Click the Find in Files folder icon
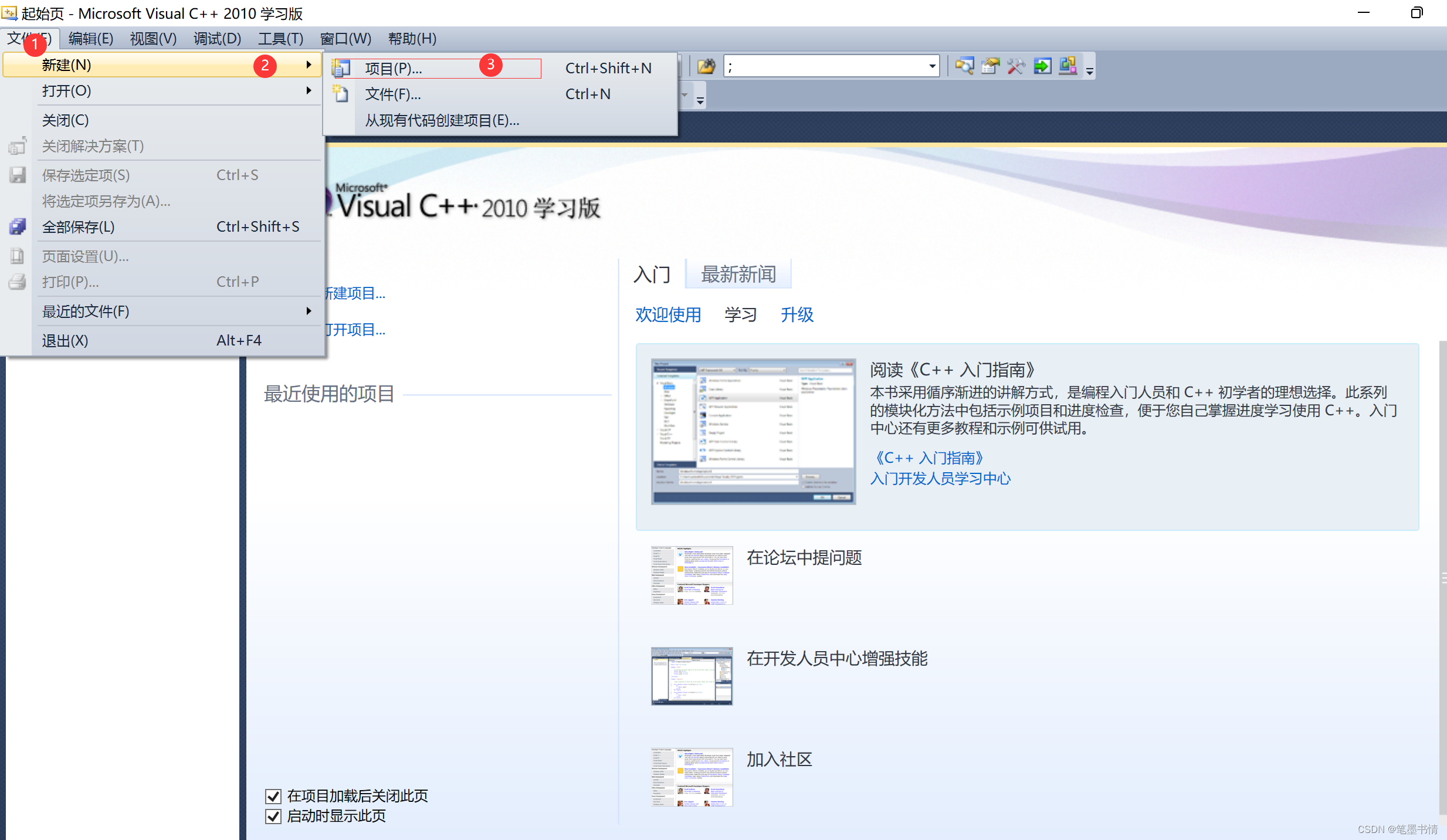1447x840 pixels. click(706, 66)
